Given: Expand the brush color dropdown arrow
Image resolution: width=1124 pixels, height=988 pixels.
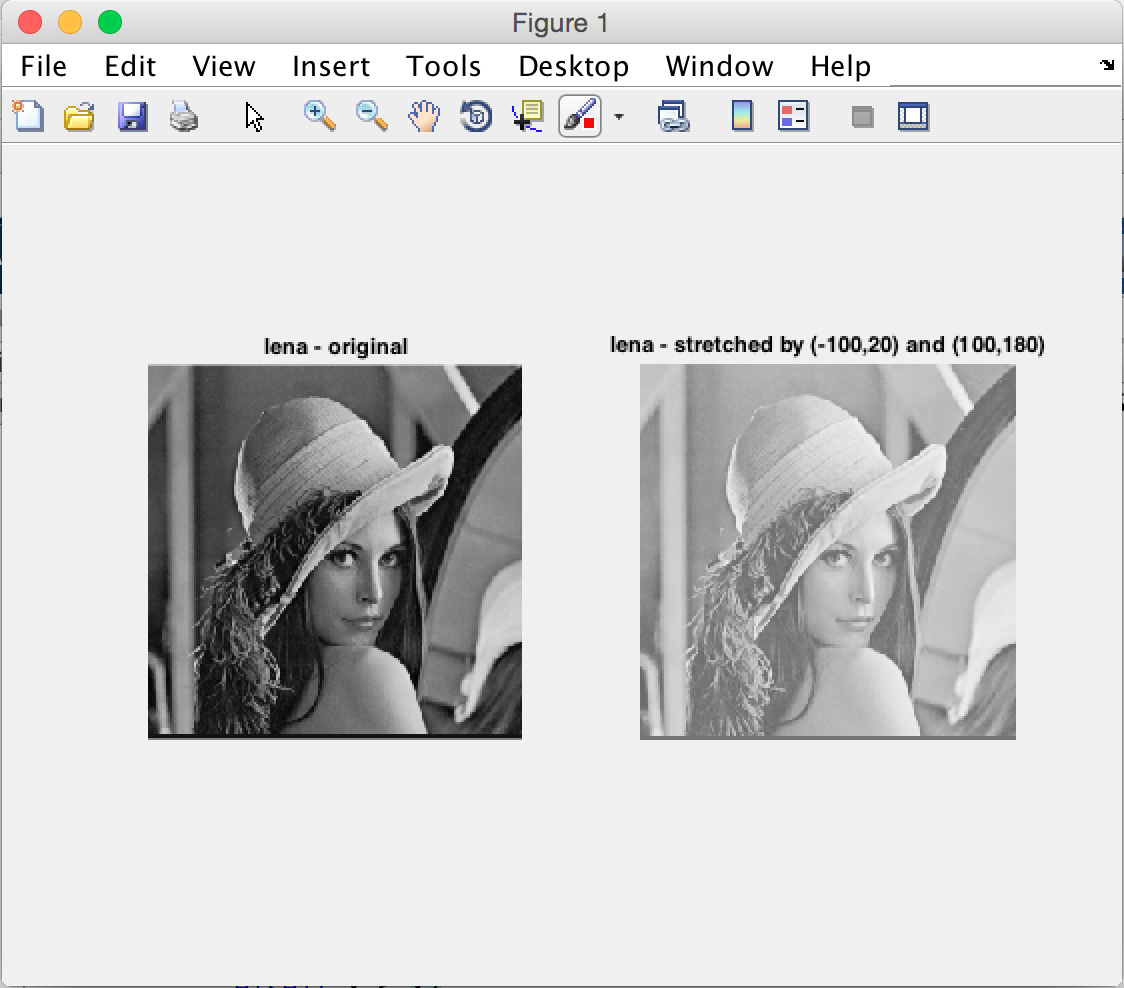Looking at the screenshot, I should point(619,116).
